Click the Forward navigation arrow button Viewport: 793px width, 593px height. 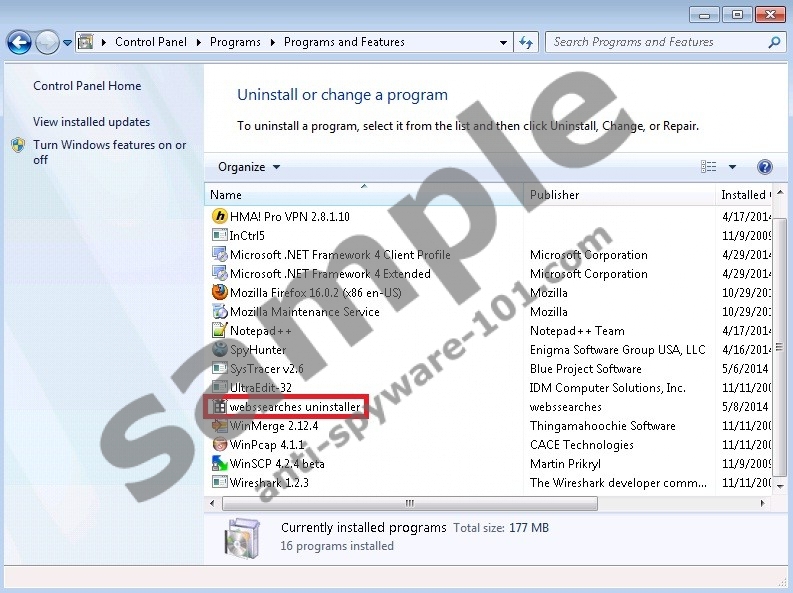click(x=47, y=42)
